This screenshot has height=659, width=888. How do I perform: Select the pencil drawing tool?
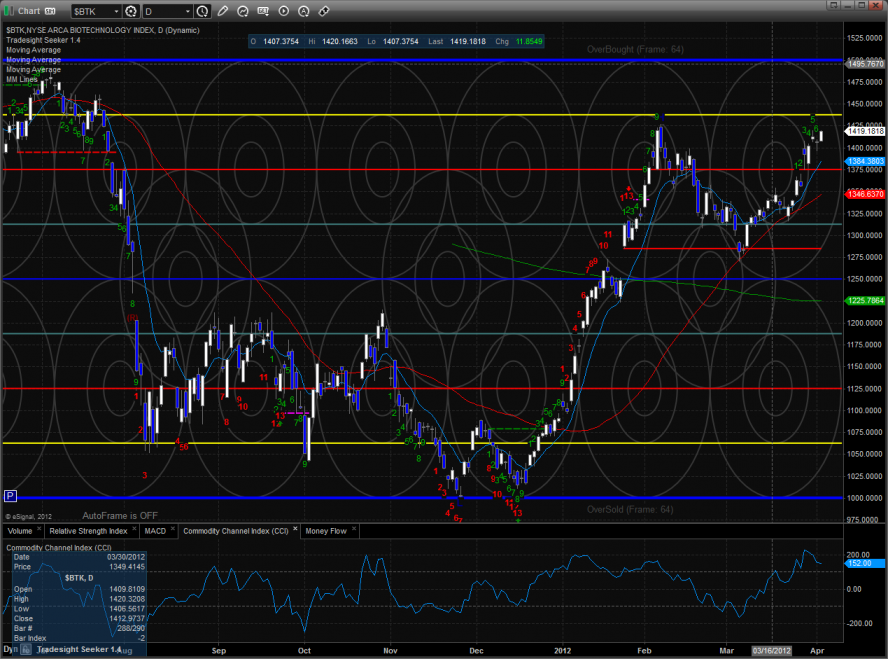pos(224,11)
